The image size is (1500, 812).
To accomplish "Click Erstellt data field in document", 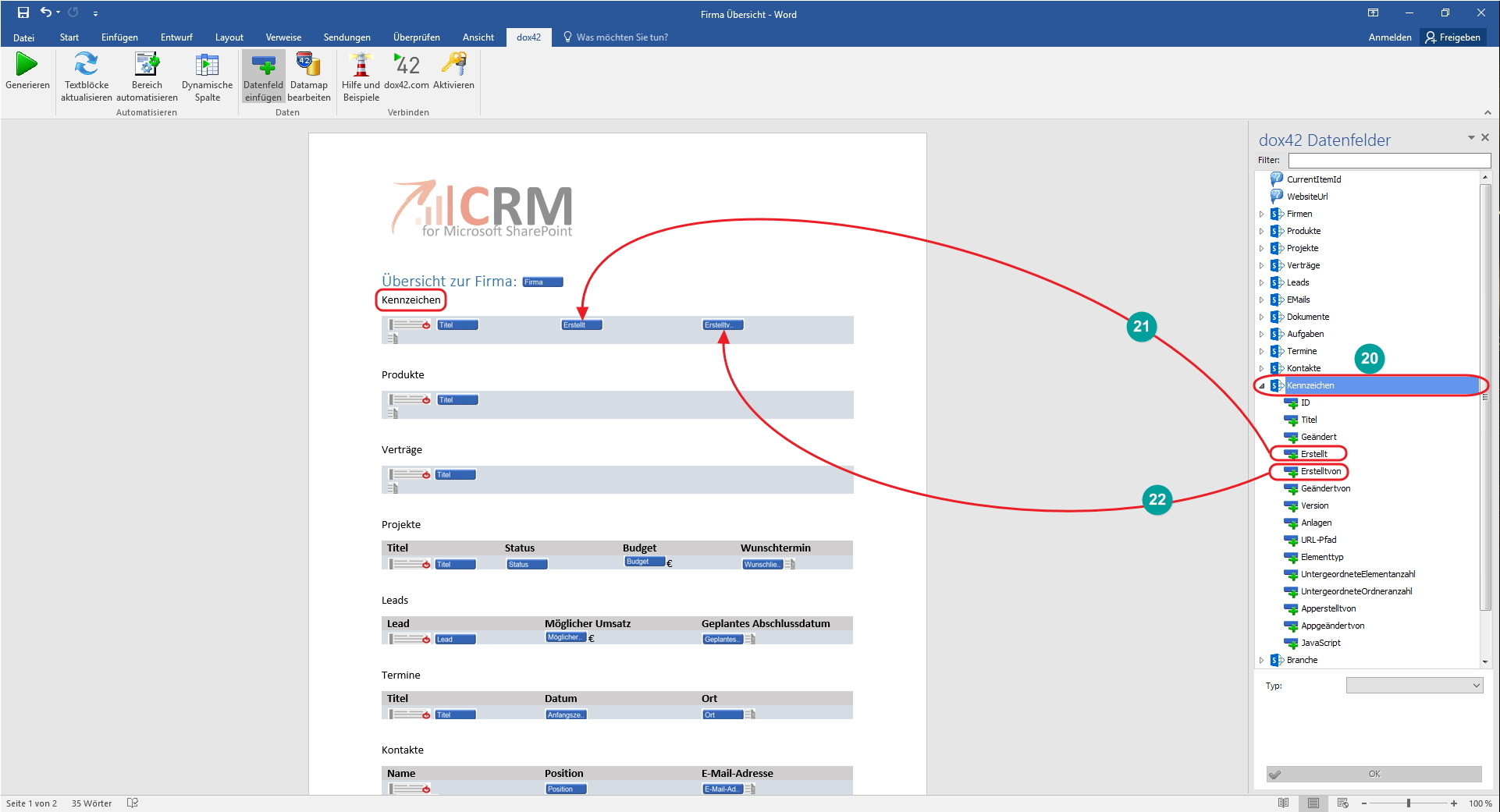I will 581,325.
